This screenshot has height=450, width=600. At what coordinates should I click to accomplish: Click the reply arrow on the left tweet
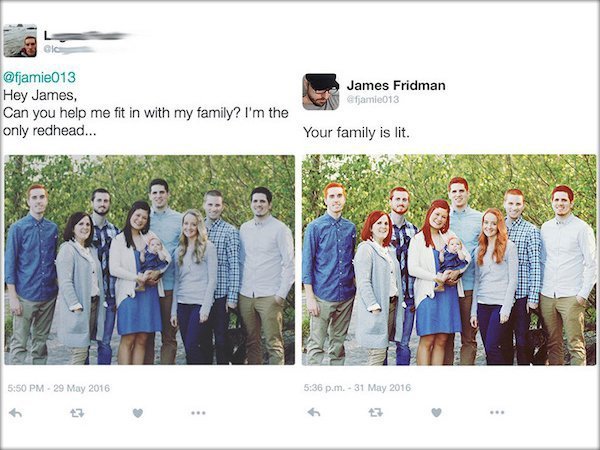[16, 413]
